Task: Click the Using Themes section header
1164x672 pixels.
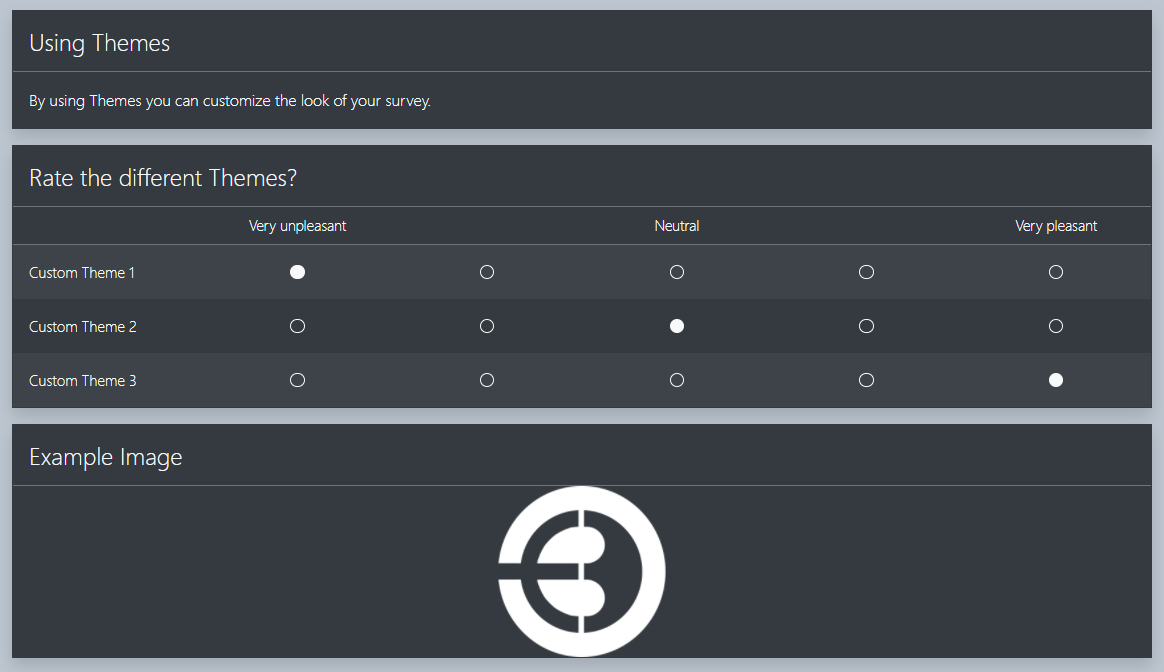Action: click(x=99, y=43)
